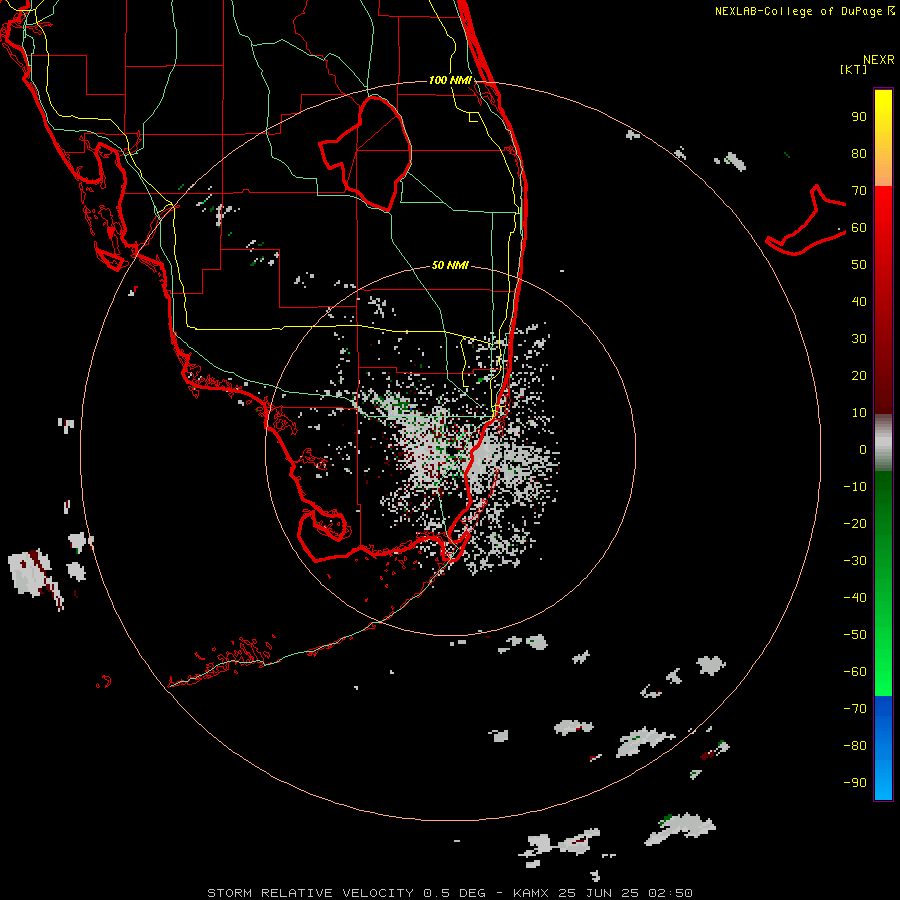Click the 30 value on velocity scale
This screenshot has width=900, height=900.
pos(859,339)
